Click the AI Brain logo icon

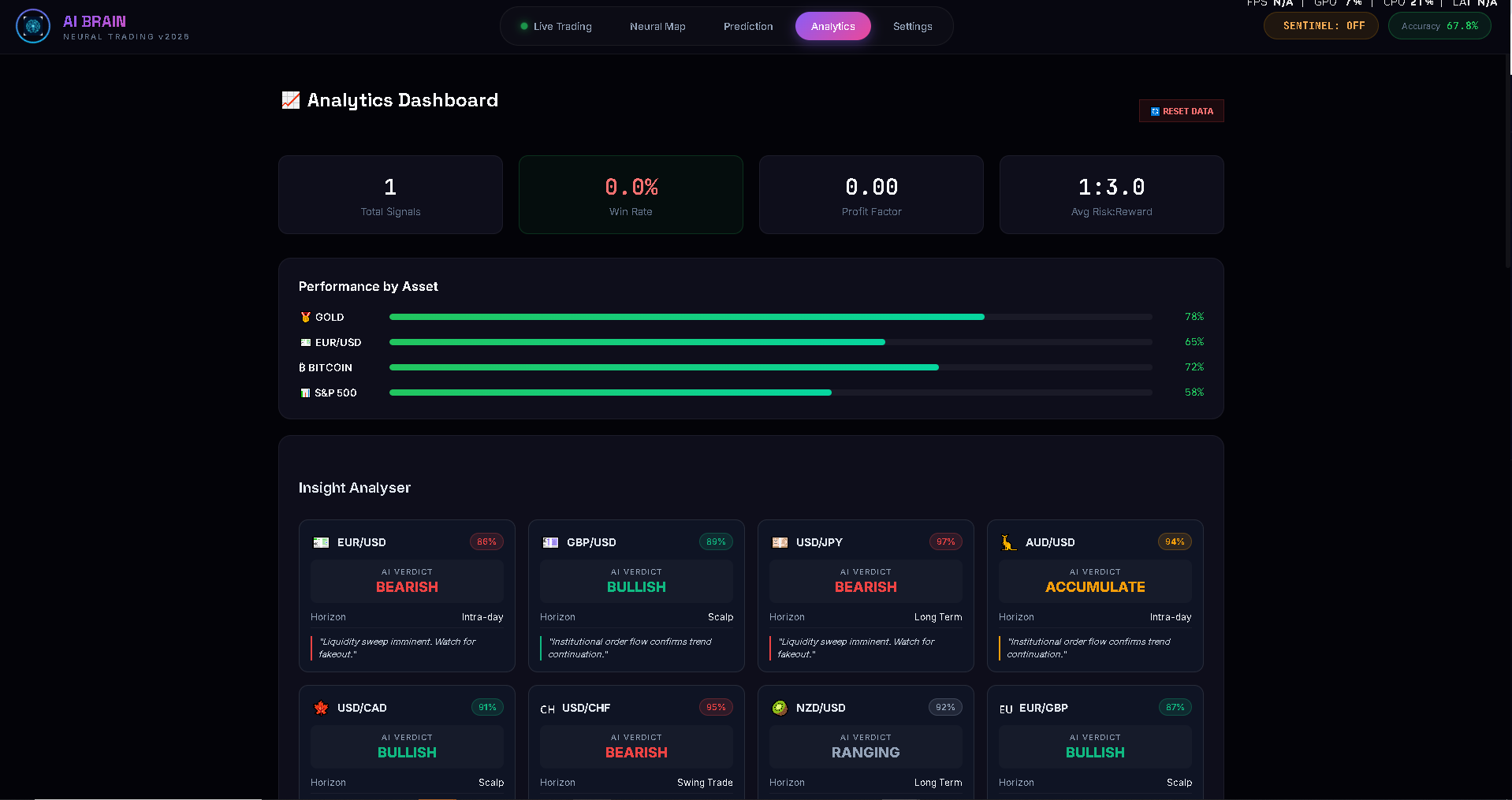click(x=33, y=26)
